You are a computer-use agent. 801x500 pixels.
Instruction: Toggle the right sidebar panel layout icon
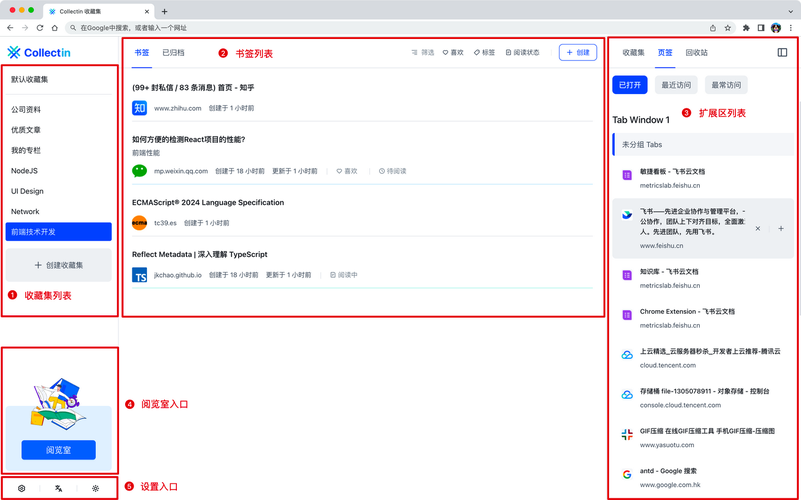click(x=782, y=53)
